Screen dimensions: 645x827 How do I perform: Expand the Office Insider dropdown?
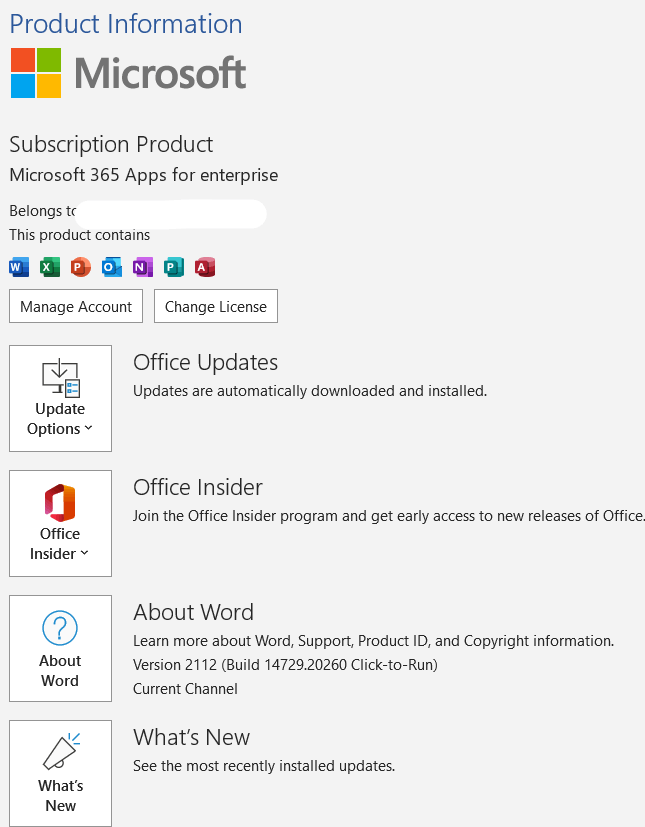click(60, 523)
